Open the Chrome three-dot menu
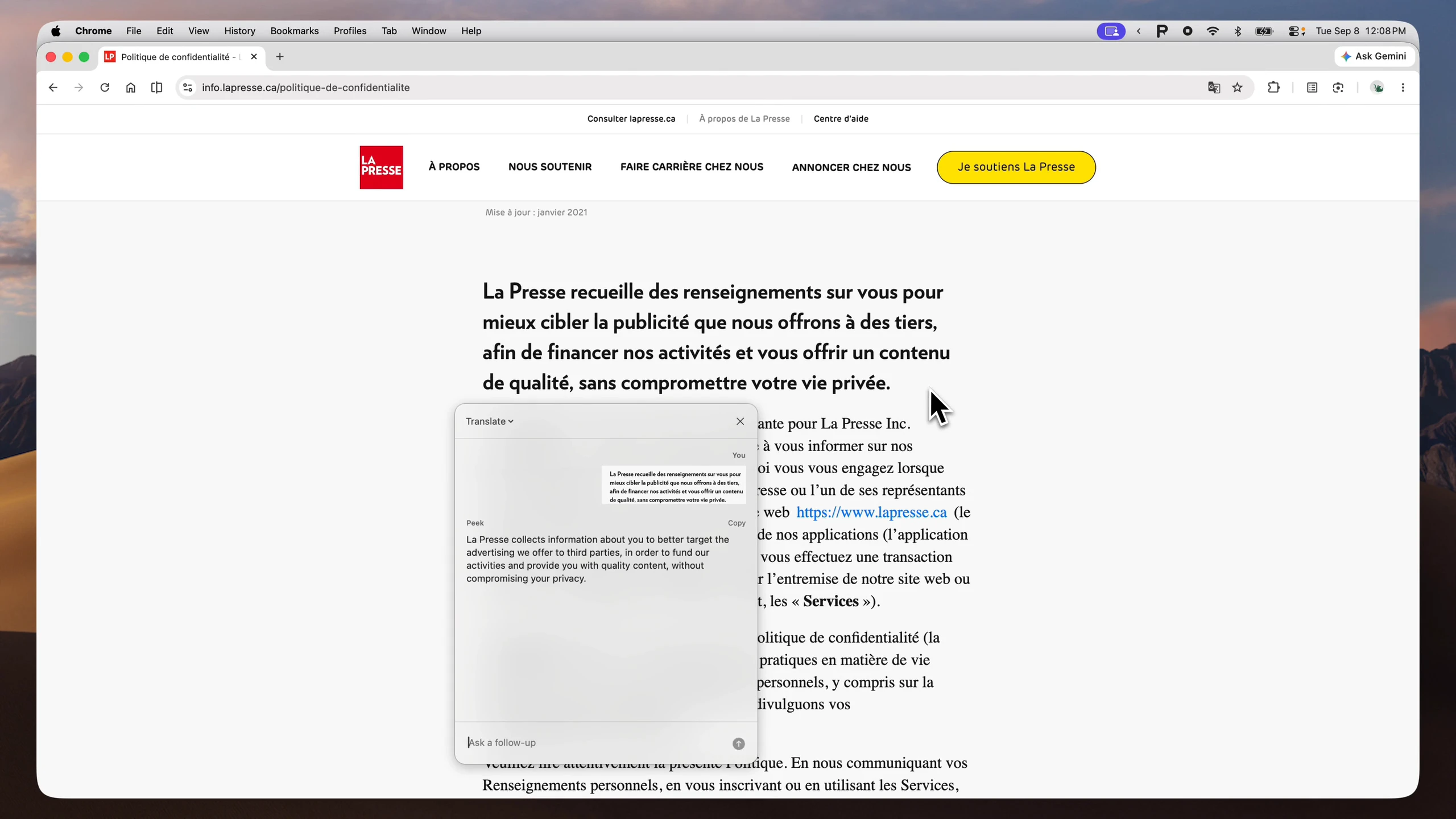The image size is (1456, 819). coord(1403,88)
